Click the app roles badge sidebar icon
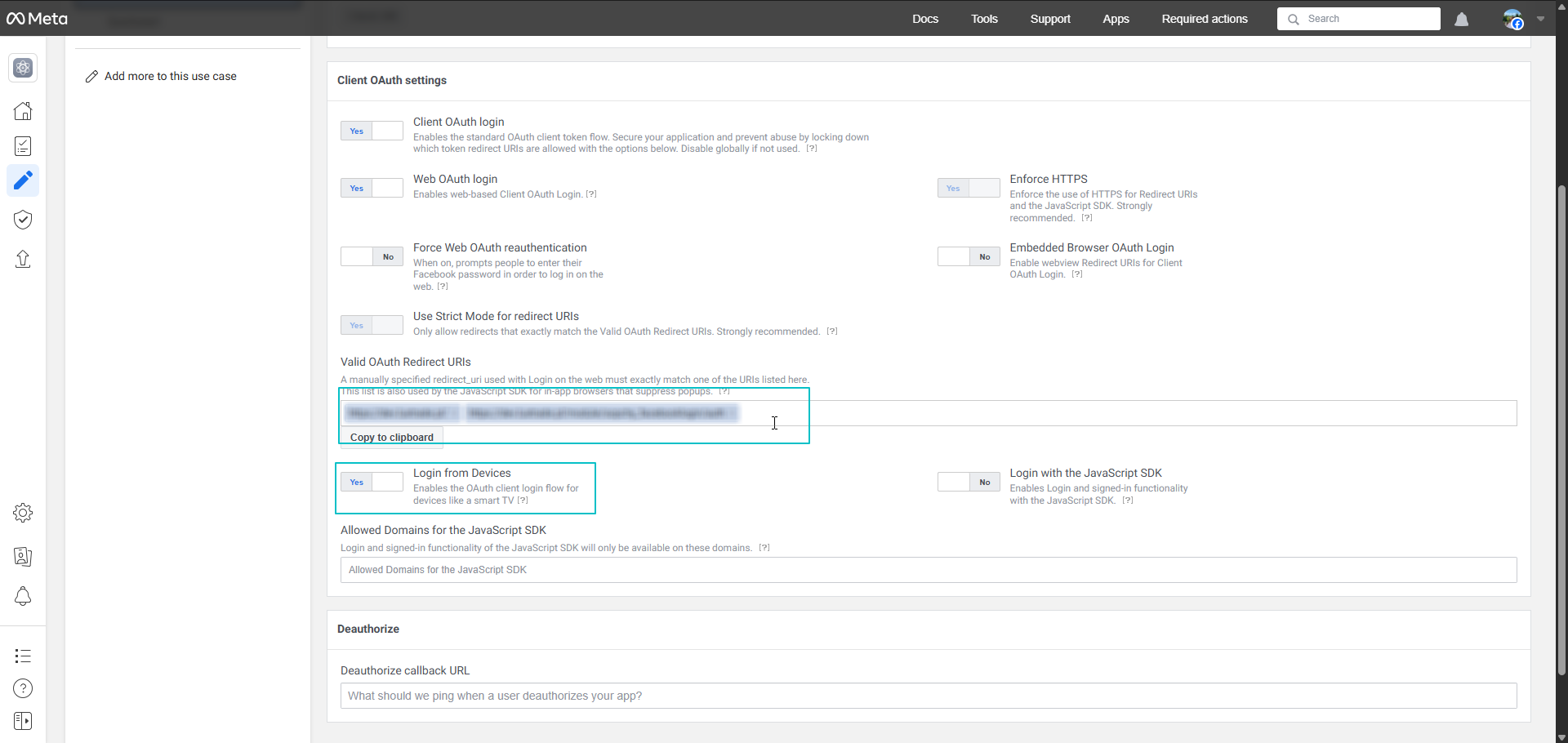 coord(23,557)
